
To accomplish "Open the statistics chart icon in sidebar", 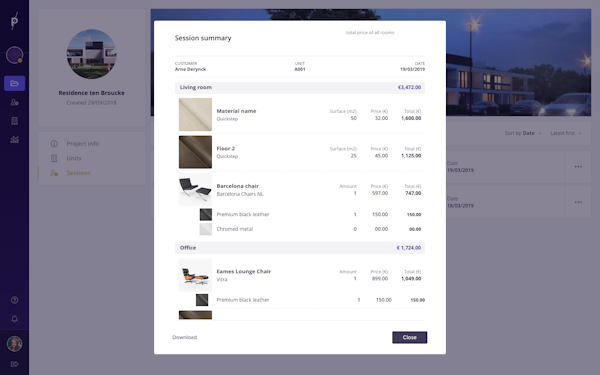I will (x=15, y=139).
